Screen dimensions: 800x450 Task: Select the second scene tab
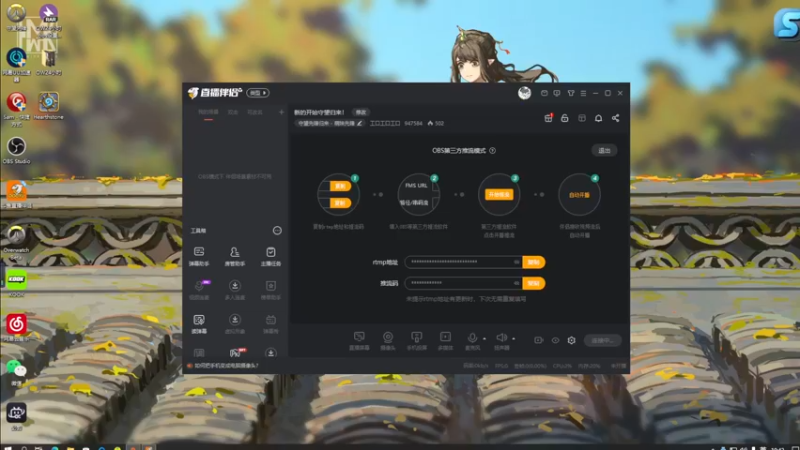[233, 112]
